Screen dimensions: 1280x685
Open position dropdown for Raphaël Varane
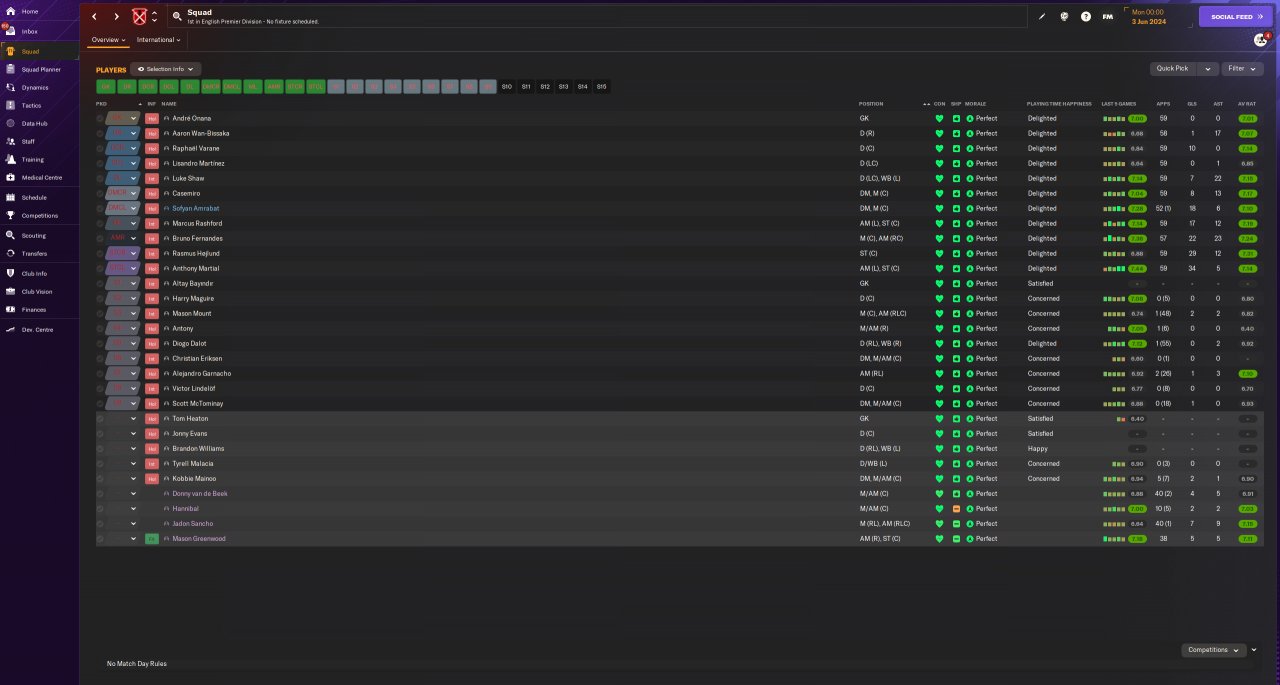coord(133,148)
